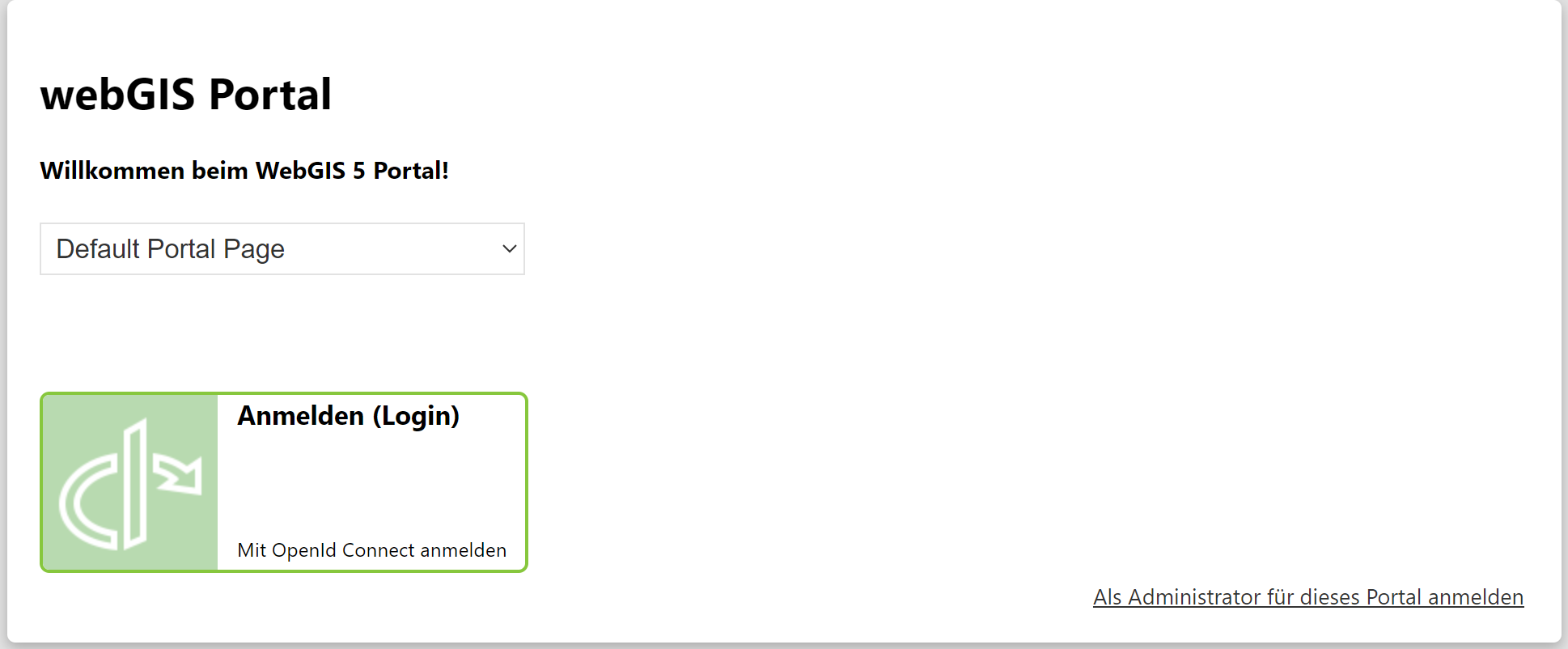Click the 'Anmelden (Login)' tile title
The height and width of the screenshot is (649, 1568).
click(348, 415)
